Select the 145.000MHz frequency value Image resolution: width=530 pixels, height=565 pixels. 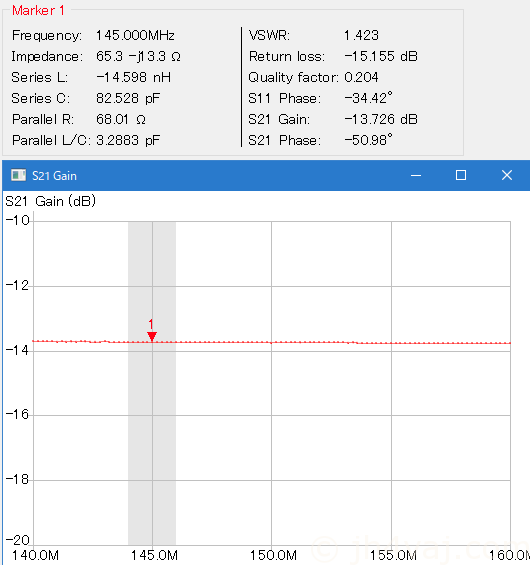135,35
